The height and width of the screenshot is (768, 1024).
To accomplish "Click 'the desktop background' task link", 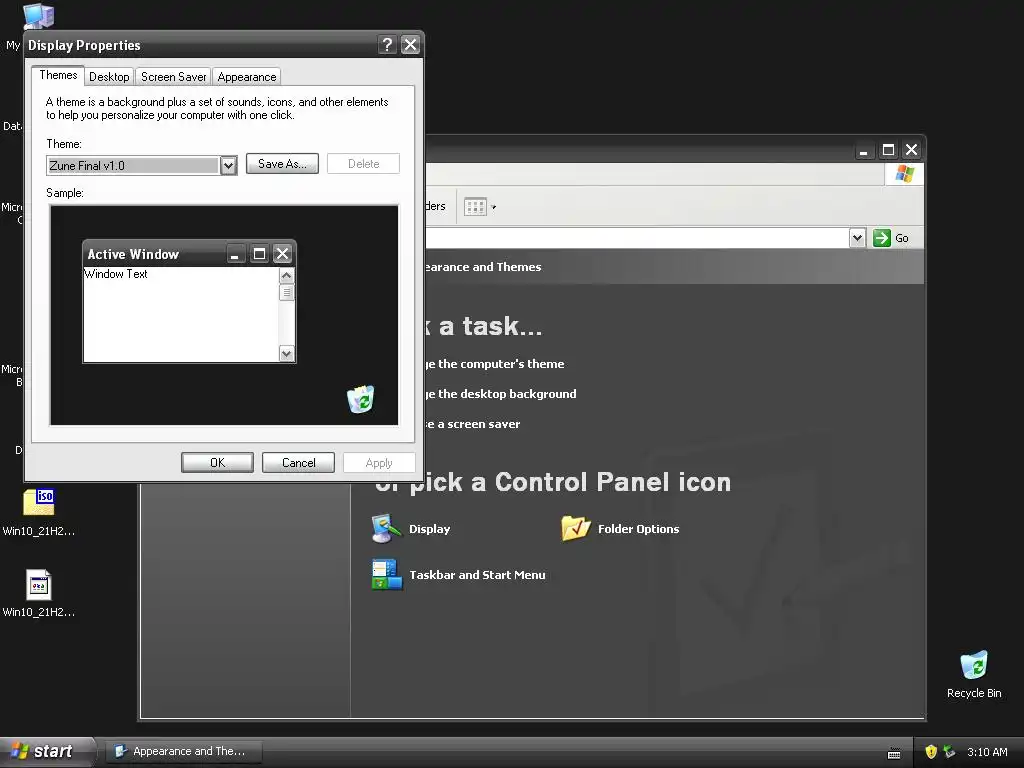I will 500,394.
